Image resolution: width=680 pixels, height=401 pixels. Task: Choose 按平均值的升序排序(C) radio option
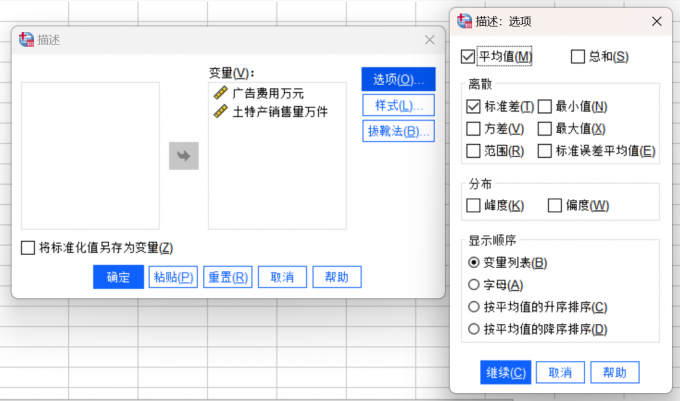[x=474, y=307]
